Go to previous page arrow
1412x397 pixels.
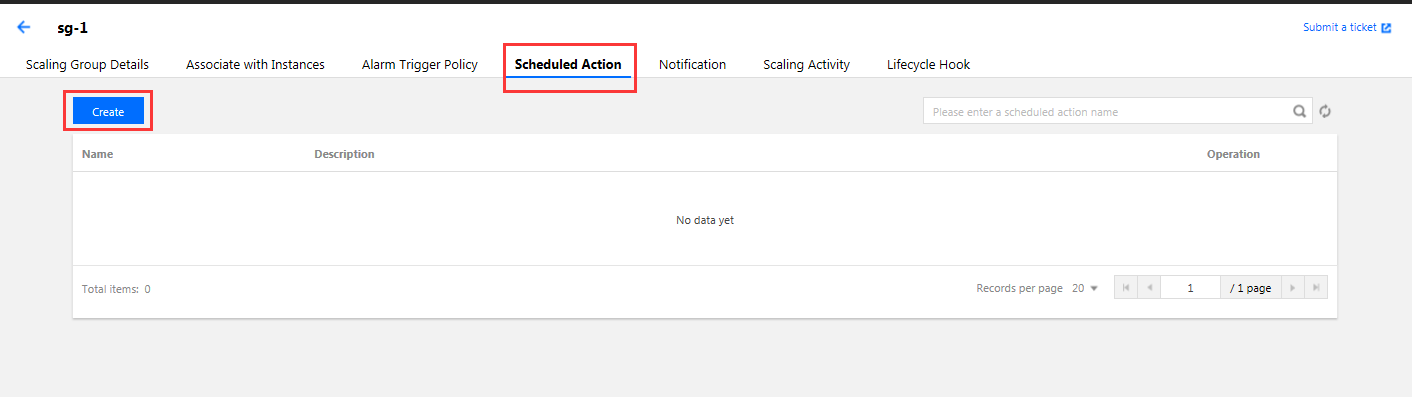[x=1149, y=288]
